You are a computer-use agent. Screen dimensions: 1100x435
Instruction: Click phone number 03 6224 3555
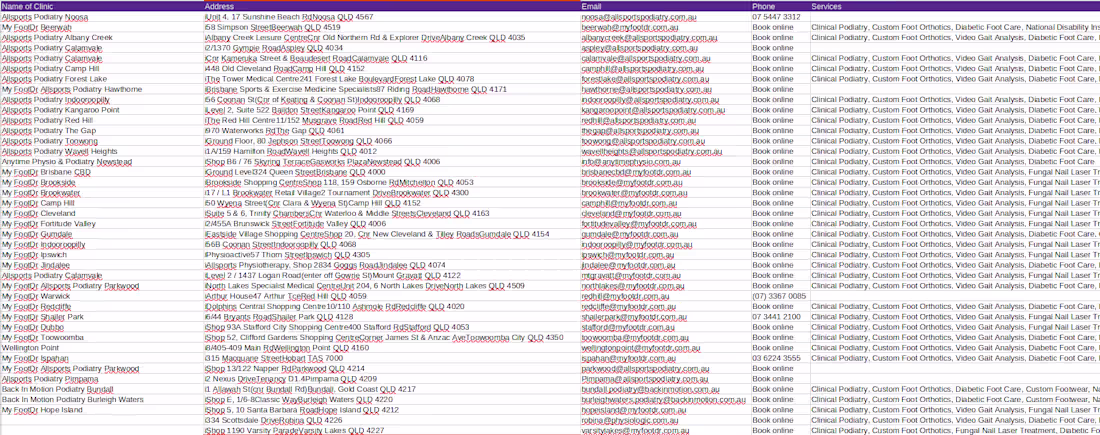pos(780,358)
